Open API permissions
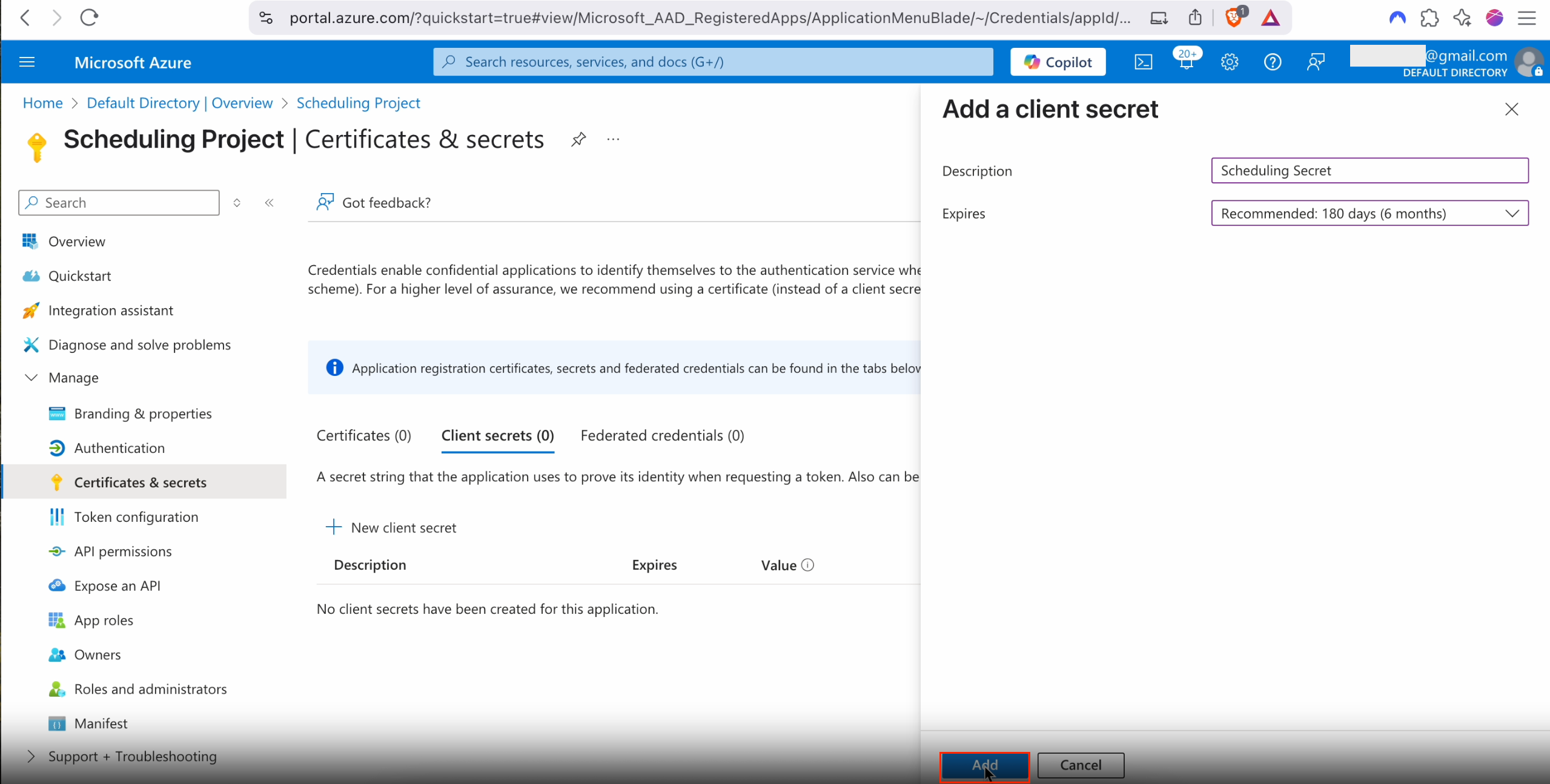The image size is (1550, 784). (122, 552)
